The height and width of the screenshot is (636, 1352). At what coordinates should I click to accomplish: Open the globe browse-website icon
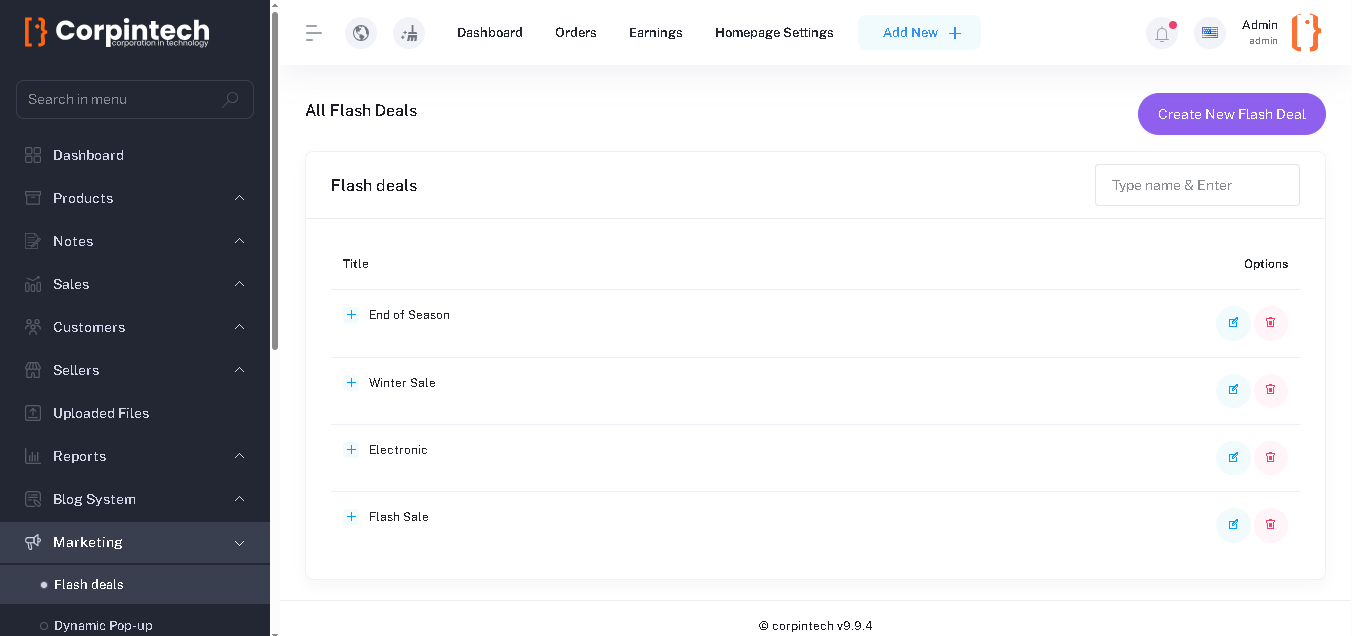pyautogui.click(x=361, y=33)
